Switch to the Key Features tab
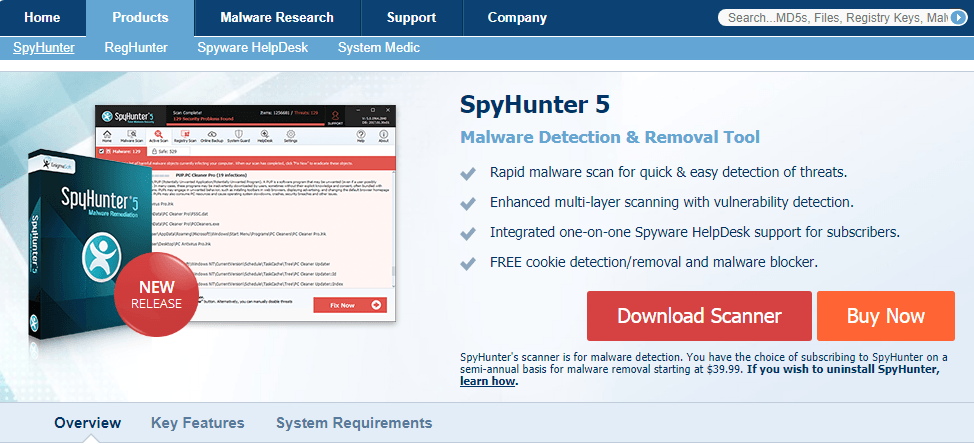Image resolution: width=974 pixels, height=444 pixels. pos(198,423)
